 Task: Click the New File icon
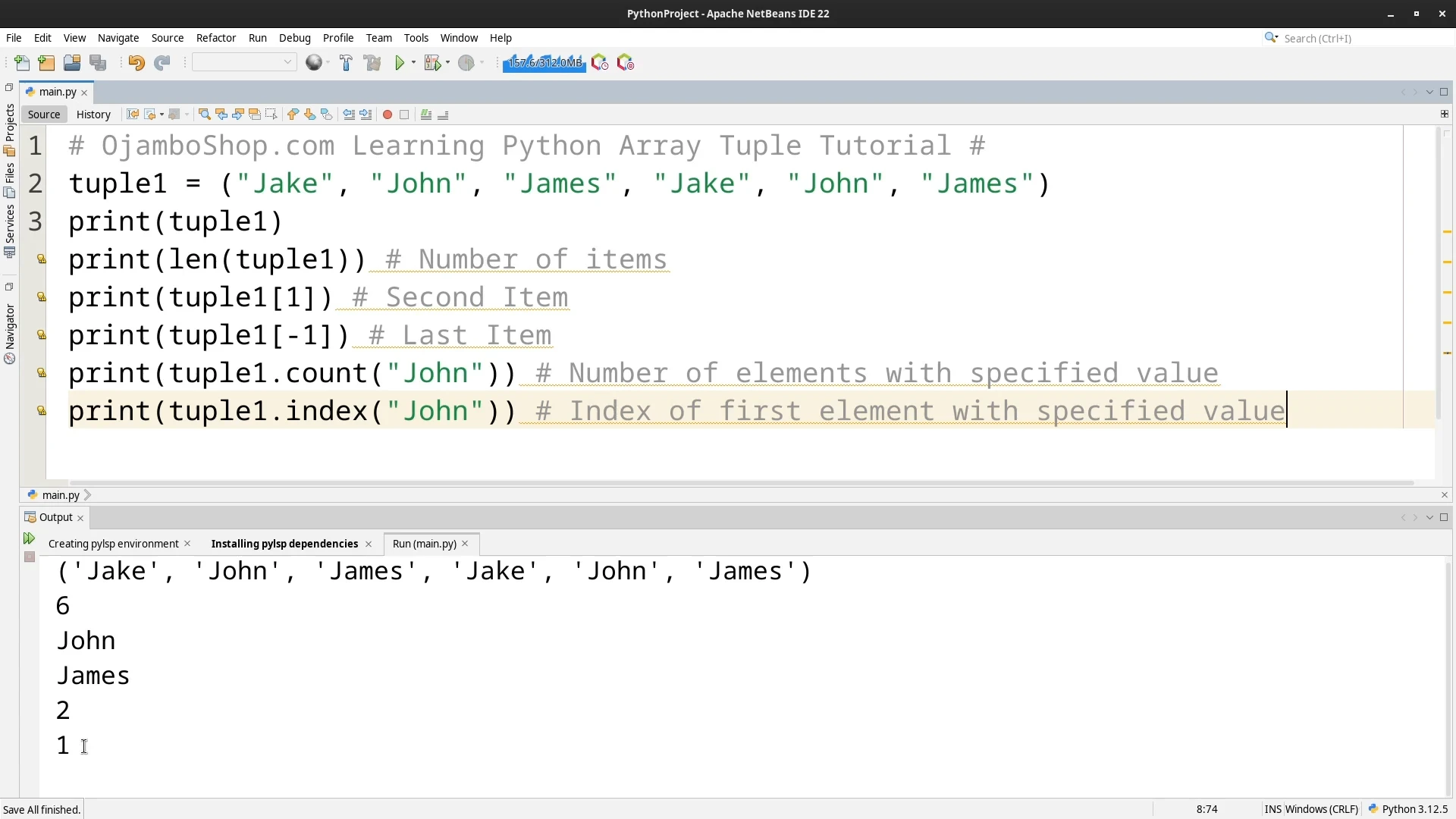tap(22, 63)
